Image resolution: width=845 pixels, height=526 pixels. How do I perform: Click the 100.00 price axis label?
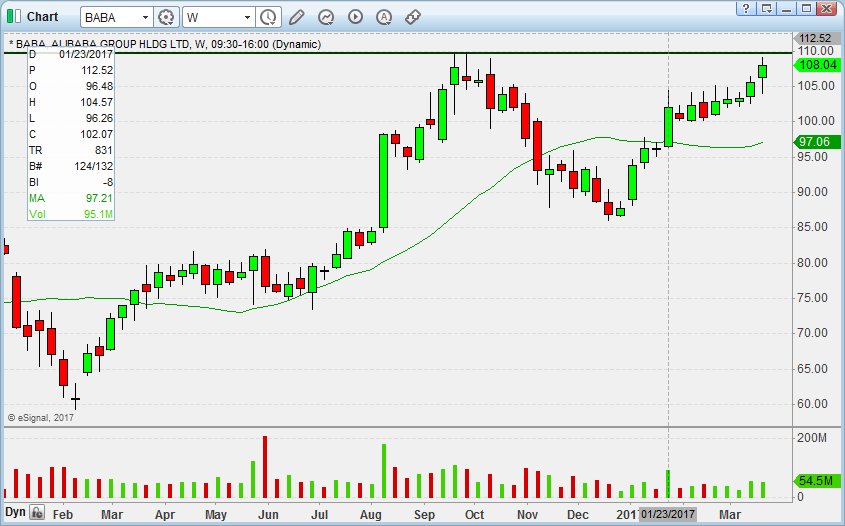click(816, 121)
